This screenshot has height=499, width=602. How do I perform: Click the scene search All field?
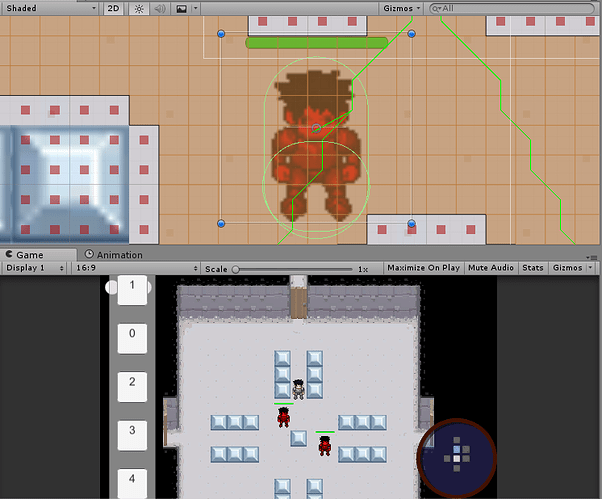point(511,8)
